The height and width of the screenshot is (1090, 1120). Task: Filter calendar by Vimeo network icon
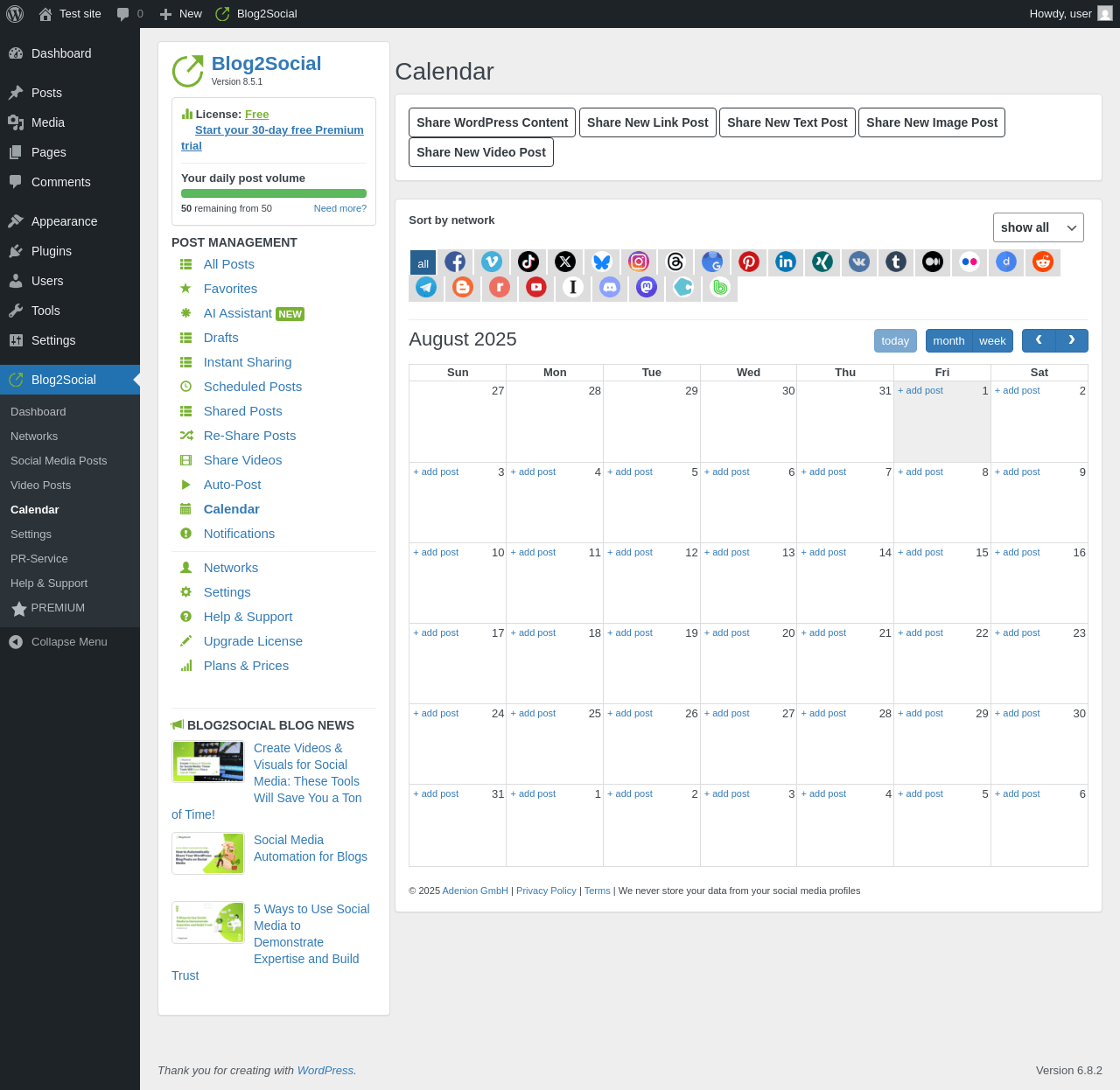click(492, 262)
